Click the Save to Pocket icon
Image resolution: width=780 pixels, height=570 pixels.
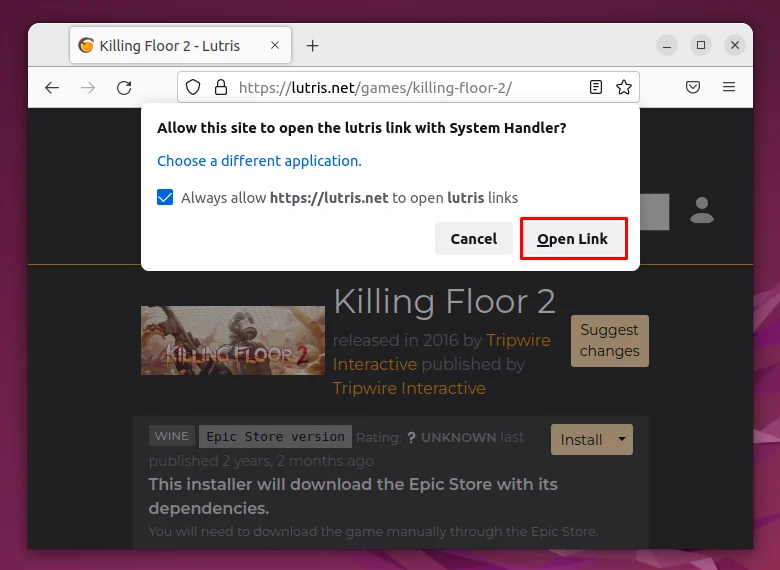point(693,87)
